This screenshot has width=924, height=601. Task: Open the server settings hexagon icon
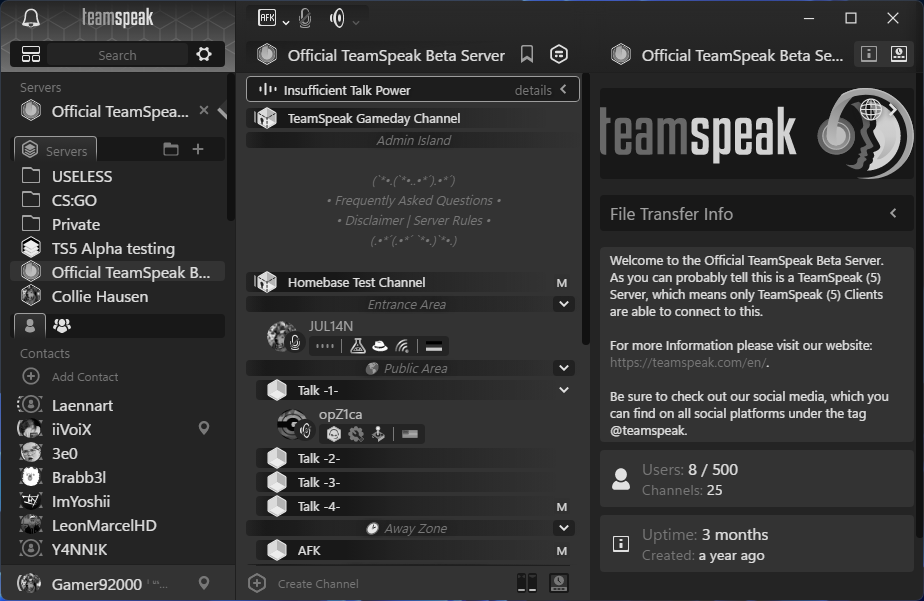558,55
